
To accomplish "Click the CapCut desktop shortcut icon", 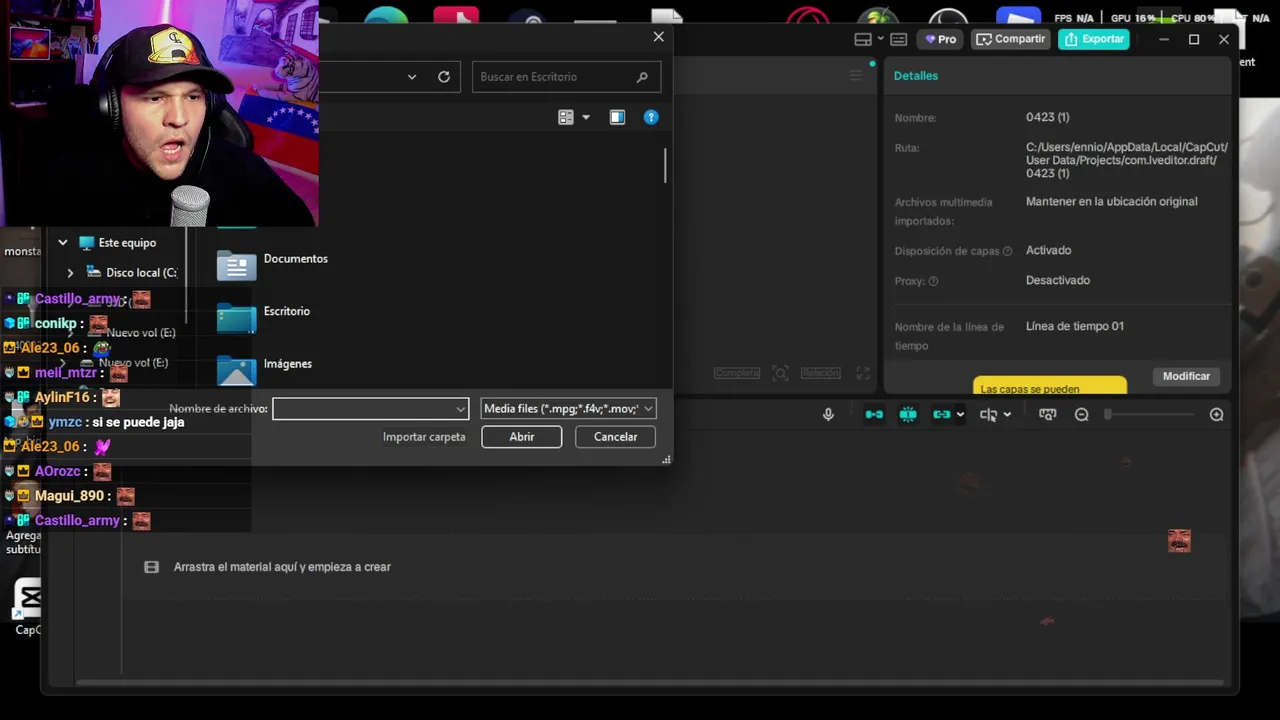I will coord(28,605).
